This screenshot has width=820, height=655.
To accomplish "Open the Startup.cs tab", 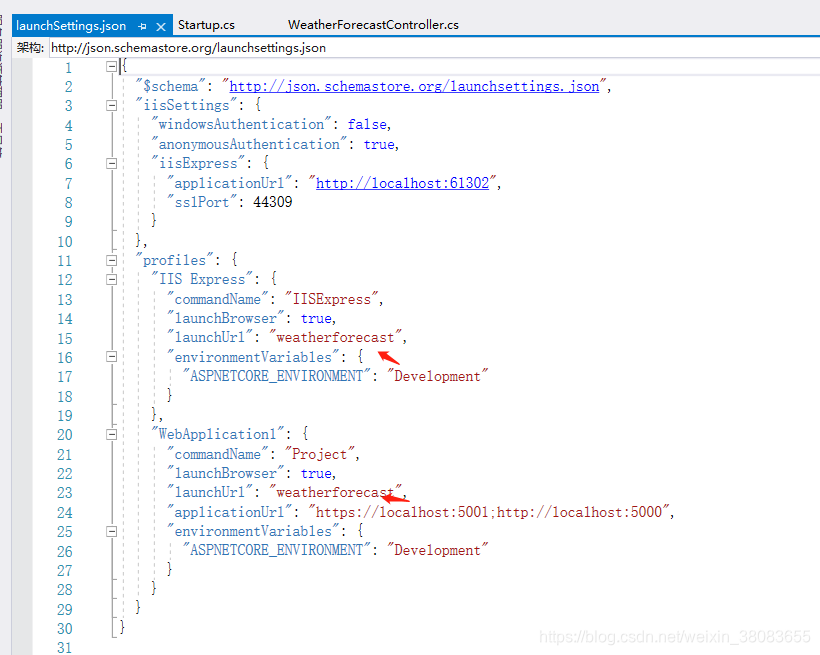I will (206, 25).
